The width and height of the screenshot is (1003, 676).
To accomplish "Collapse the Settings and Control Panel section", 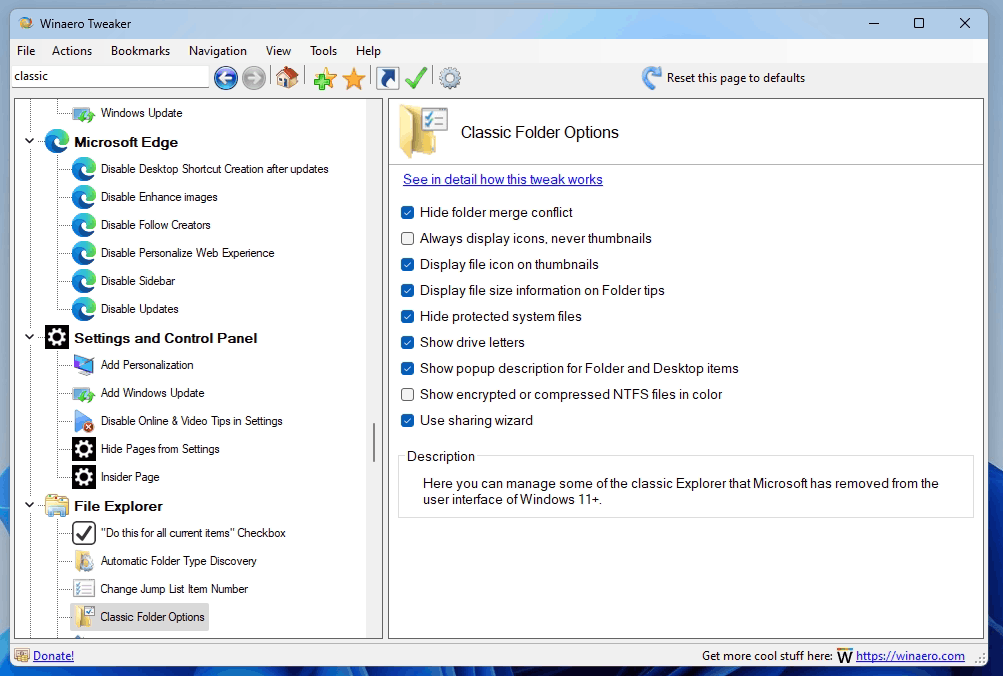I will [x=29, y=336].
